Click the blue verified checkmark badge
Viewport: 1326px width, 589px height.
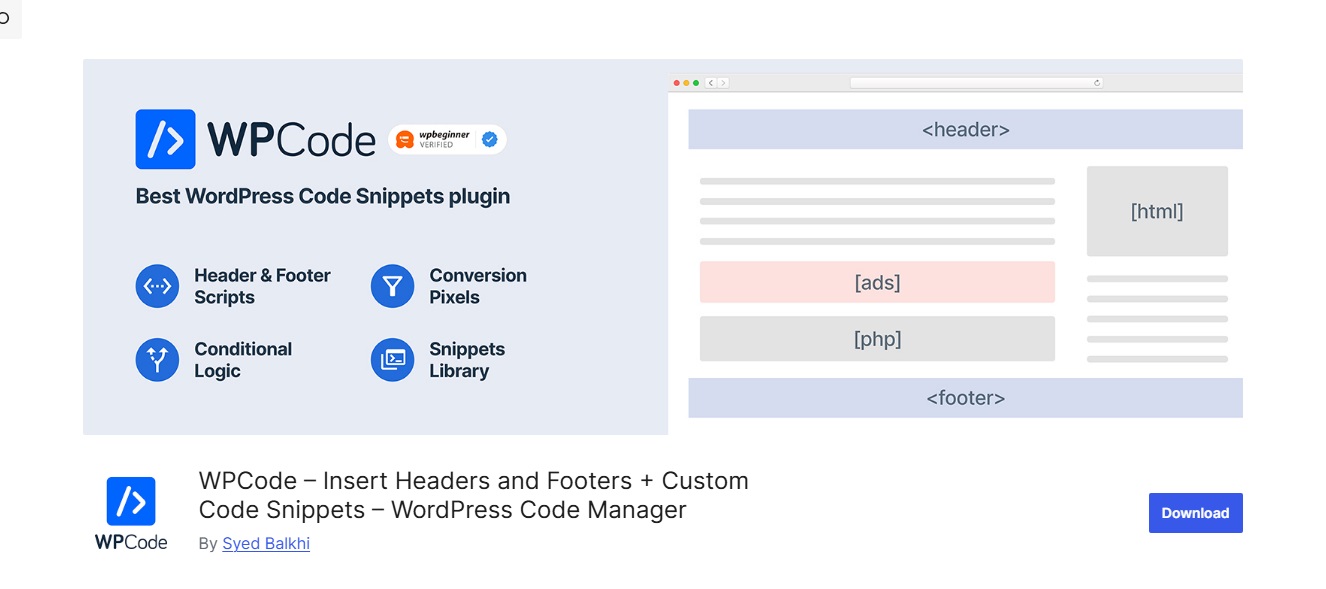pos(490,140)
